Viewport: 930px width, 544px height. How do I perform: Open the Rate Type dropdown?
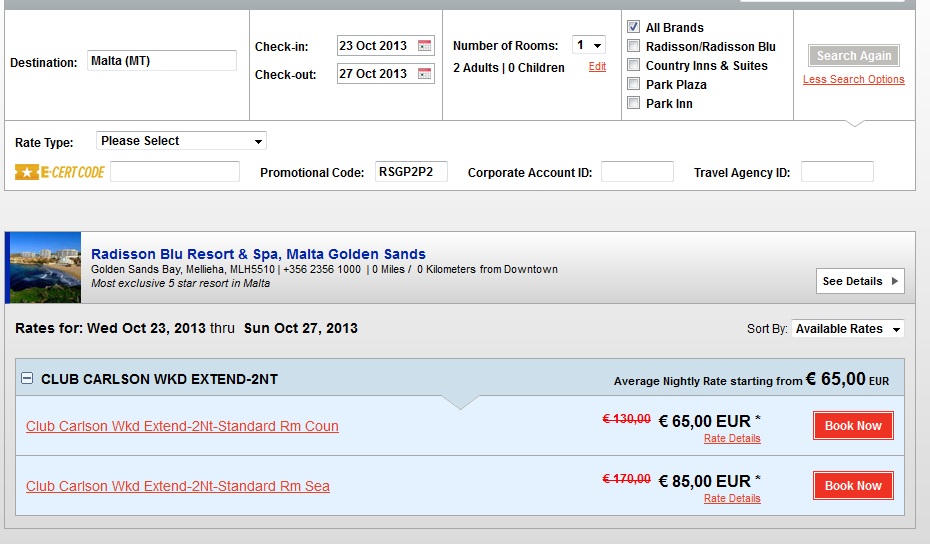(181, 141)
